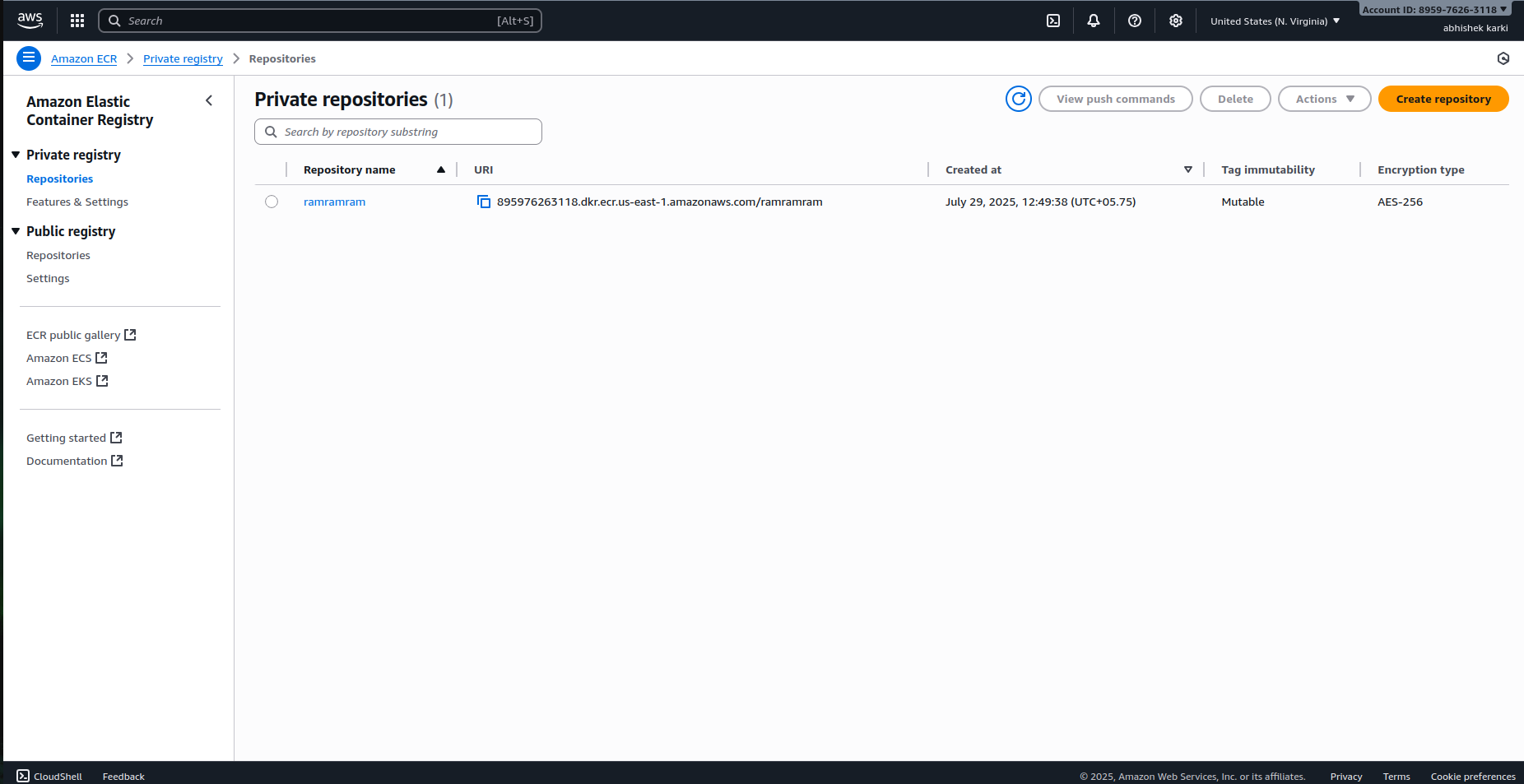Image resolution: width=1524 pixels, height=784 pixels.
Task: Open Documentation external link
Action: [74, 461]
